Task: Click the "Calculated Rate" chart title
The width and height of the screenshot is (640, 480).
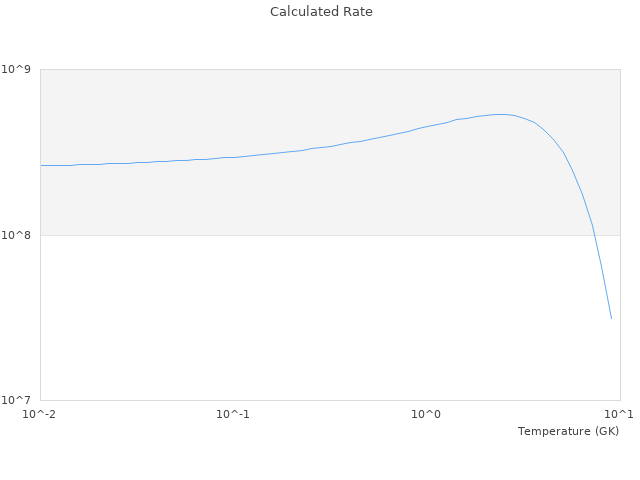Action: coord(320,12)
